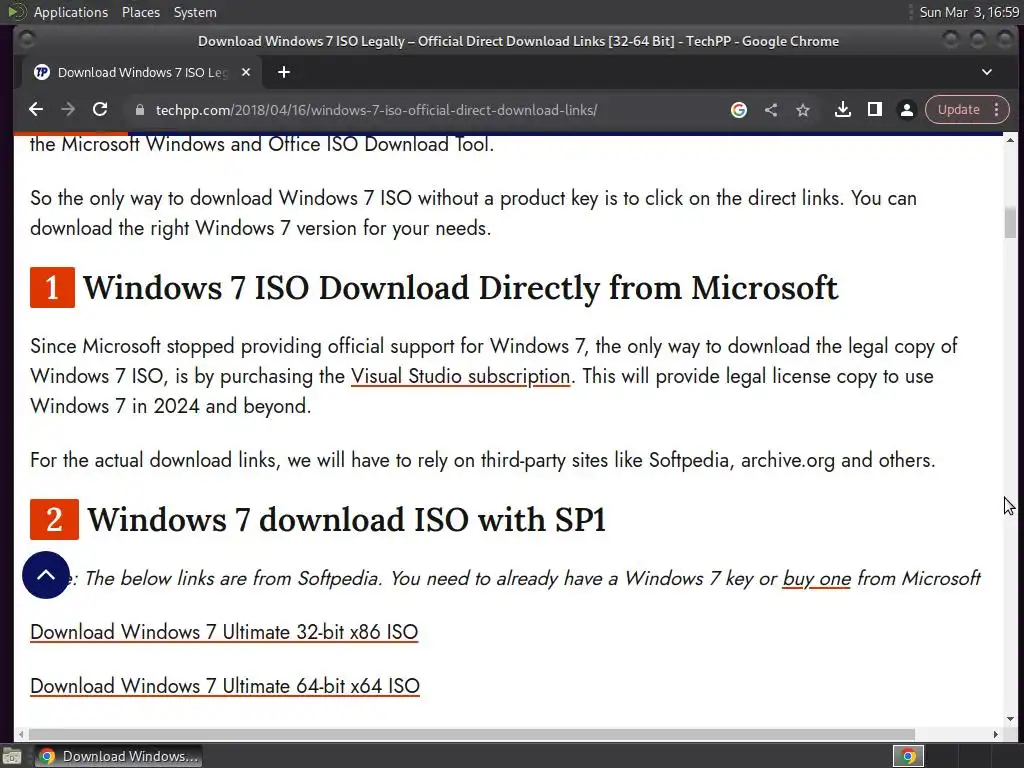The width and height of the screenshot is (1024, 768).
Task: Click heading 'Windows 7 ISO Download Directly from Microsoft'
Action: pos(460,288)
